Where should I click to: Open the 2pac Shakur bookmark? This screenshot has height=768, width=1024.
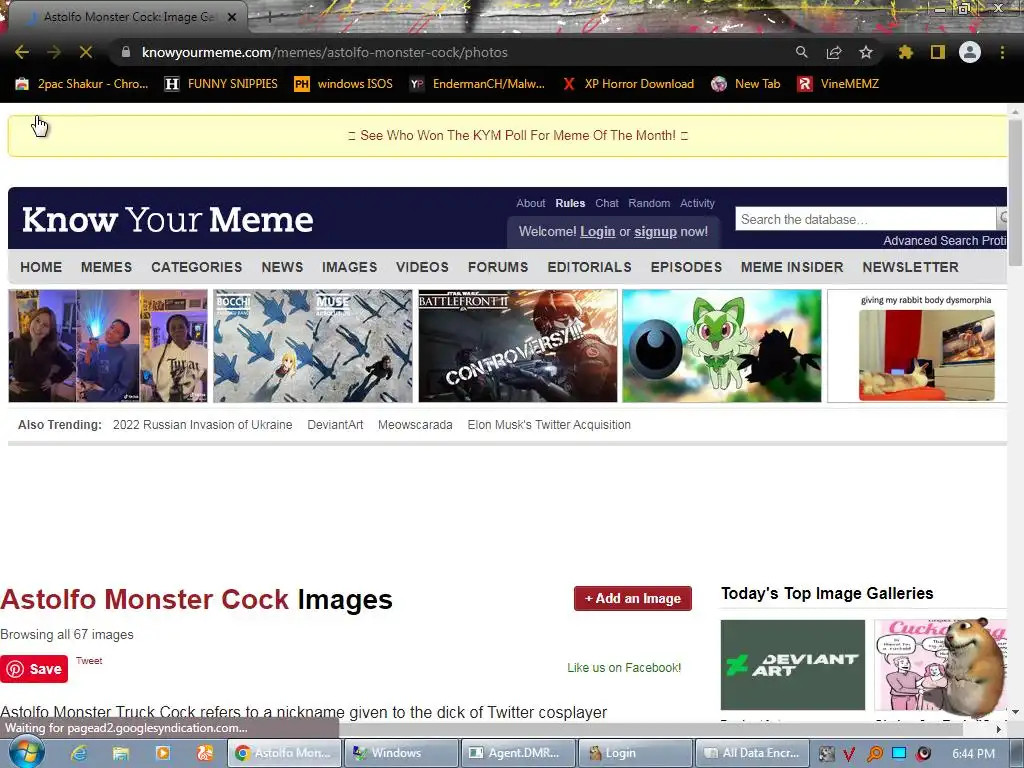[82, 84]
